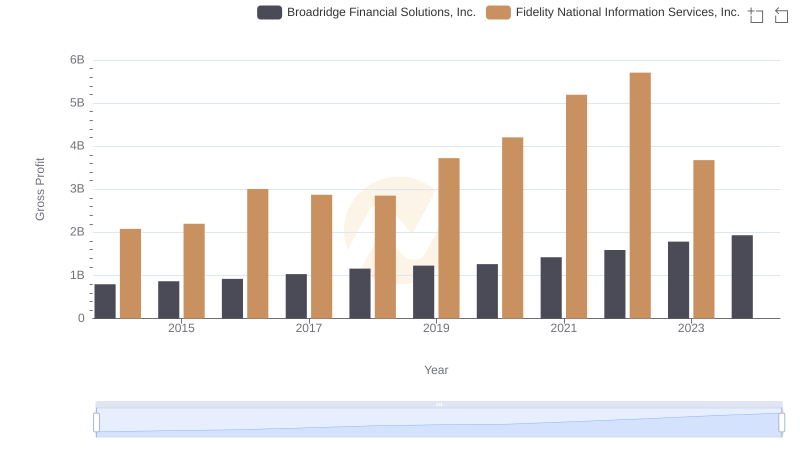Click the zoom area select icon

click(756, 15)
